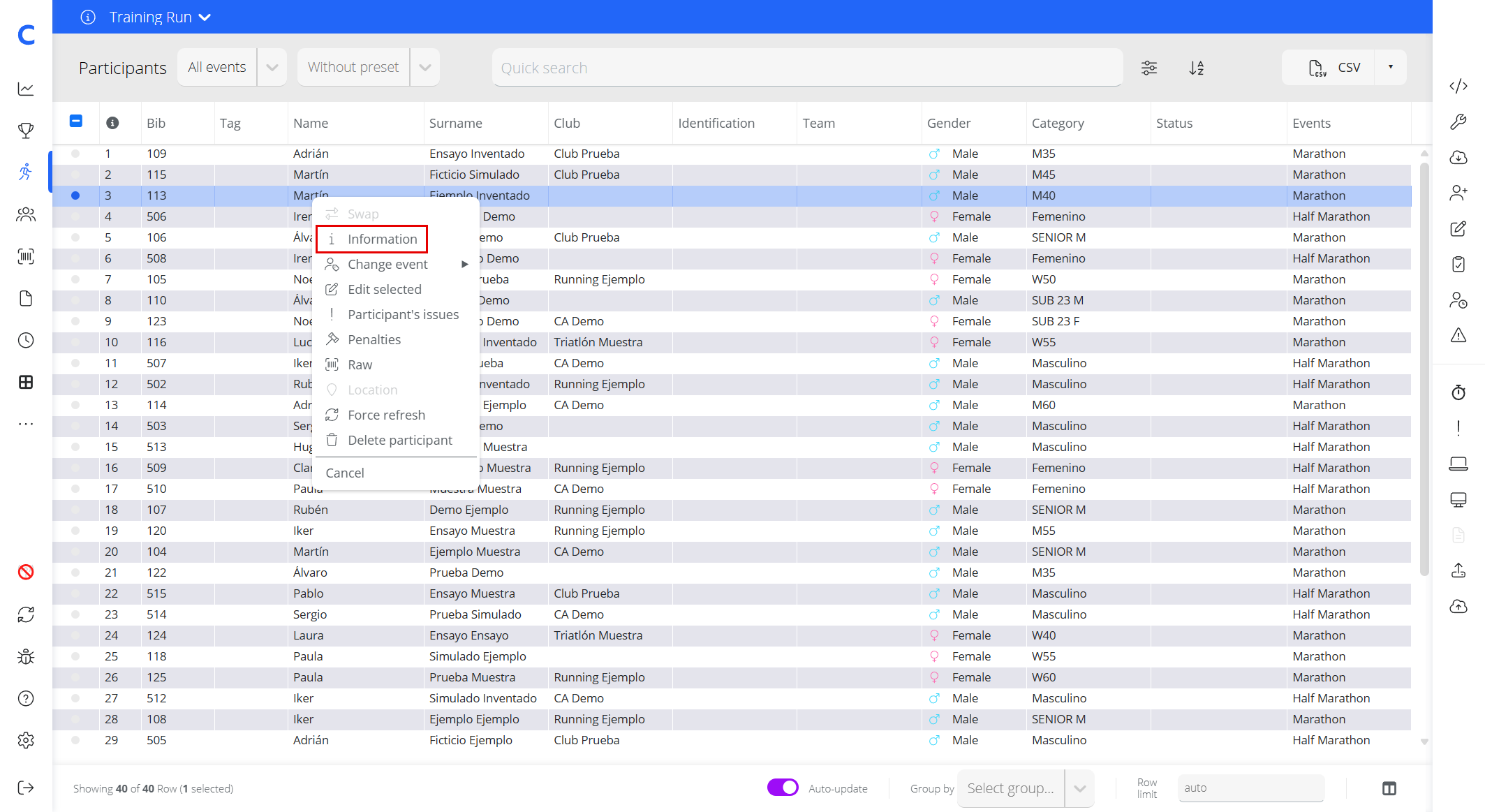The image size is (1485, 812).
Task: Open the analytics chart icon in sidebar
Action: [x=26, y=89]
